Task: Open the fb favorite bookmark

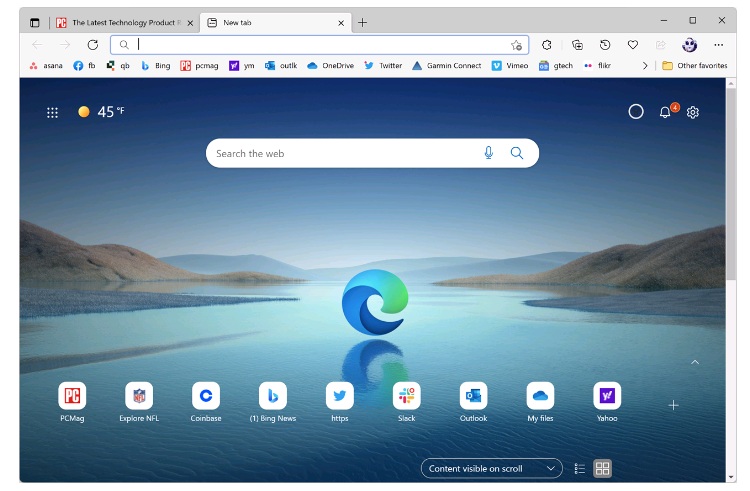Action: [x=84, y=66]
